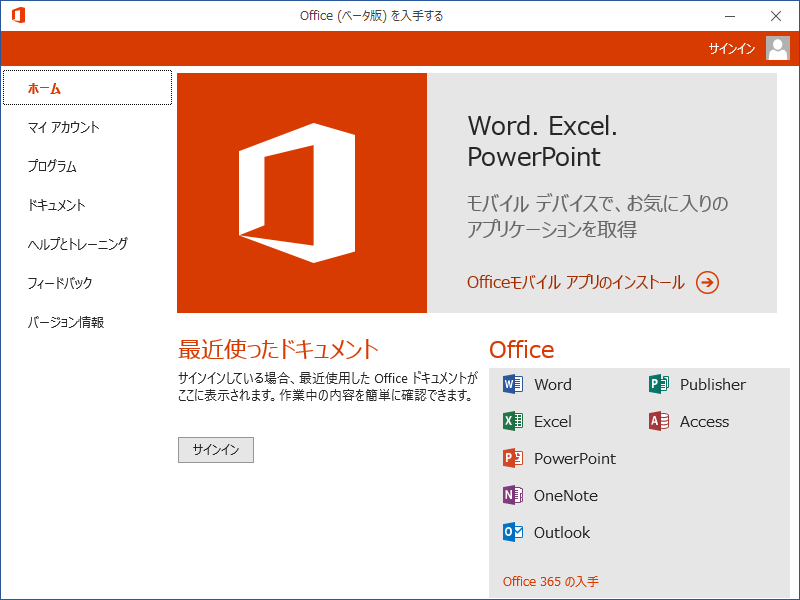Click the user avatar icon at top right

(x=778, y=48)
